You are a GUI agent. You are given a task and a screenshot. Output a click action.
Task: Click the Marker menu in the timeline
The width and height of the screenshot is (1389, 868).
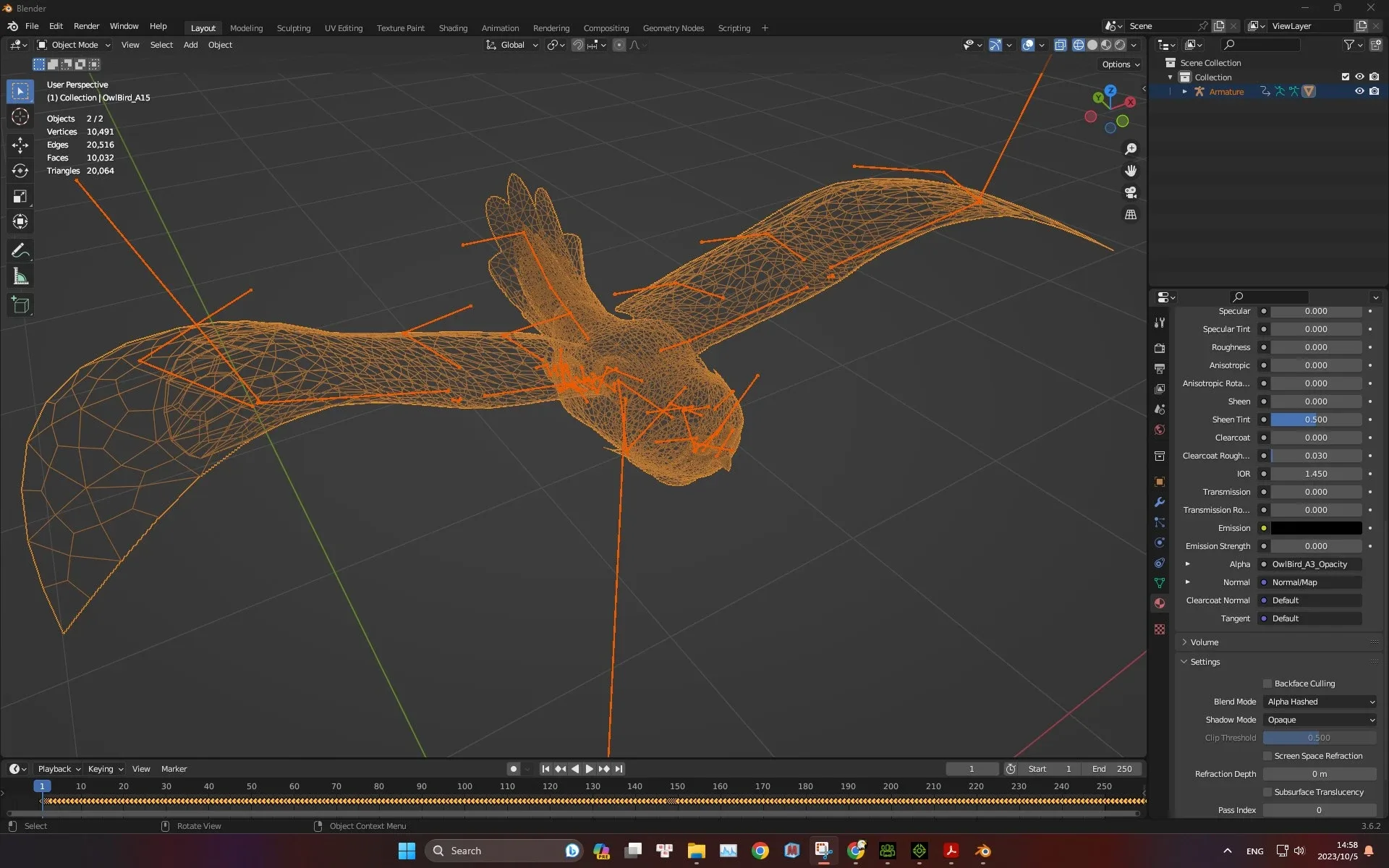click(x=174, y=769)
